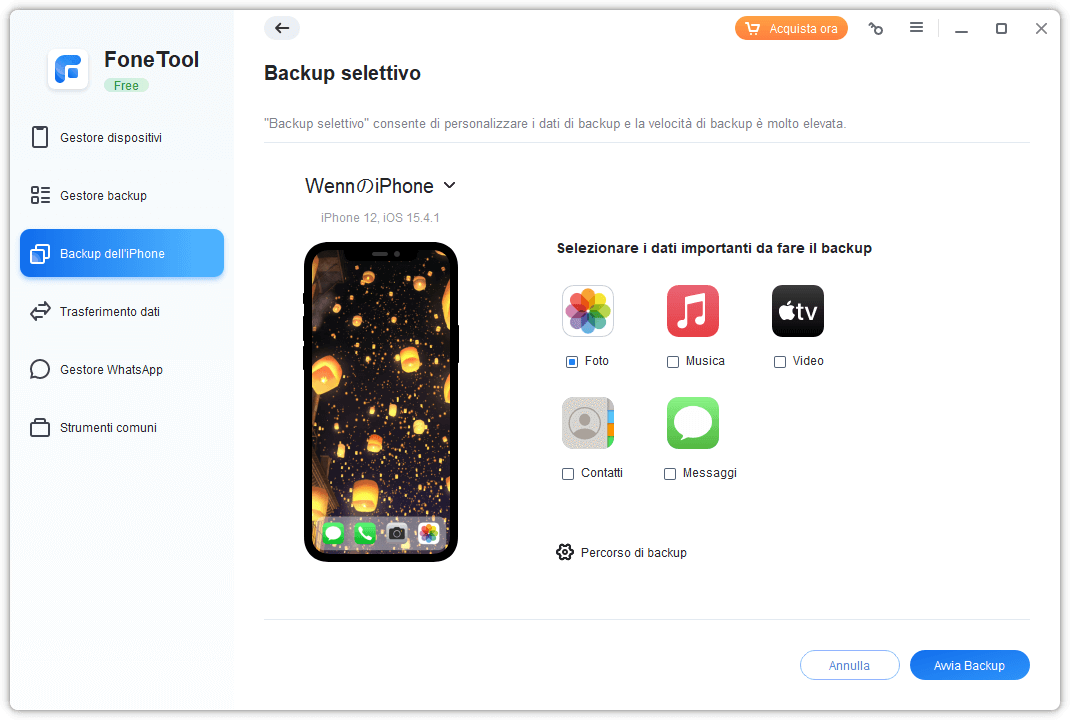Click the Music app icon
The image size is (1070, 720).
pos(693,311)
